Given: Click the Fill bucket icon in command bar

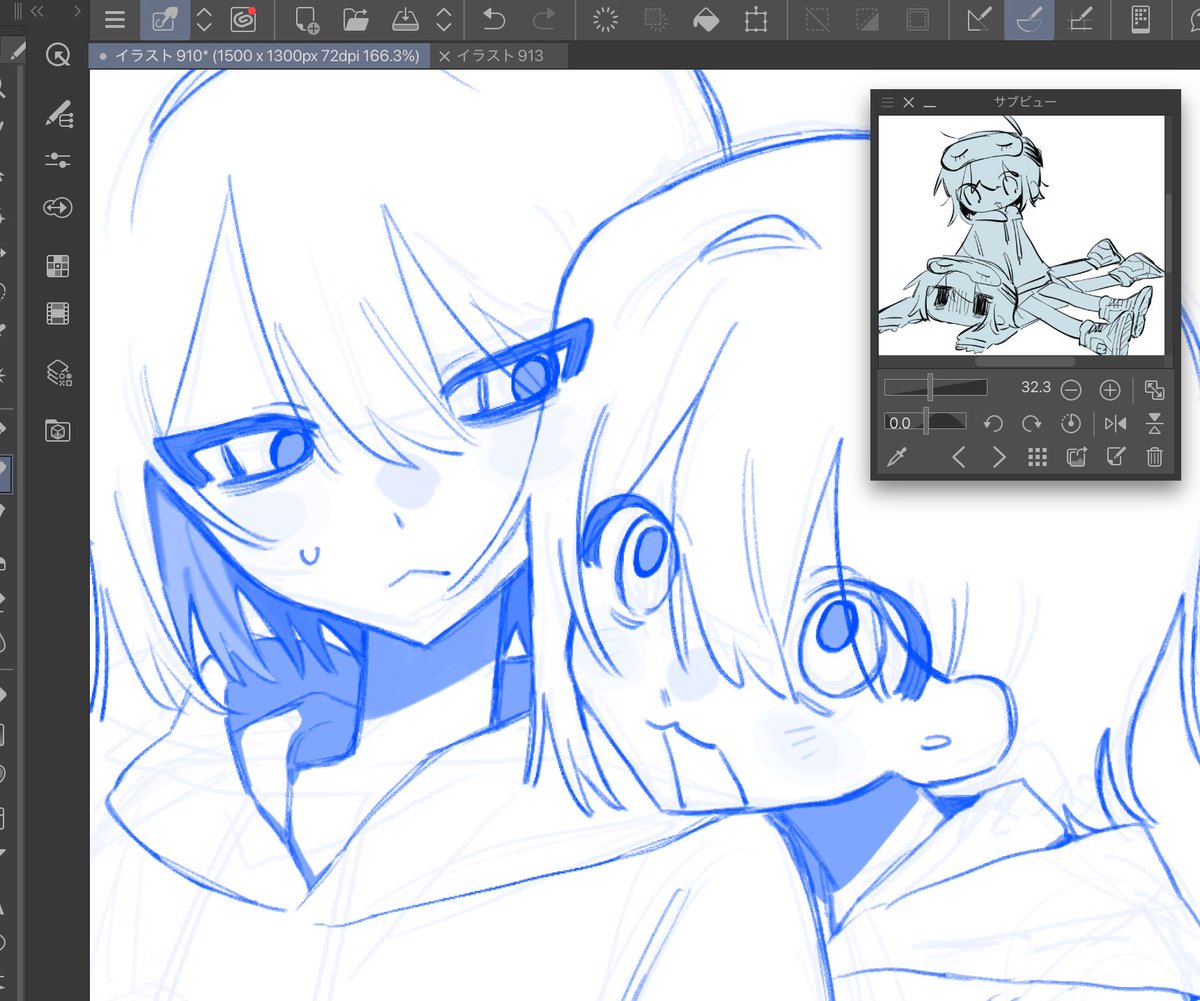Looking at the screenshot, I should [706, 20].
